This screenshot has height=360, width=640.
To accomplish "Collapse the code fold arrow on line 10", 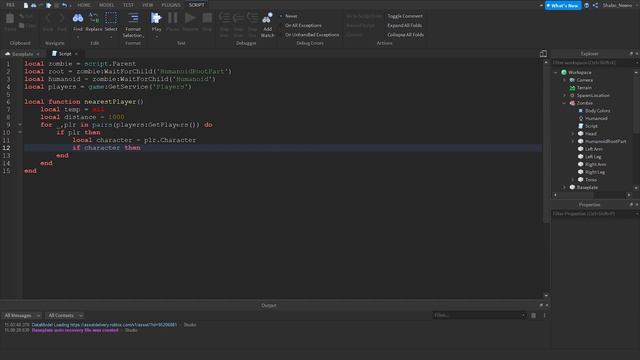I will point(20,132).
